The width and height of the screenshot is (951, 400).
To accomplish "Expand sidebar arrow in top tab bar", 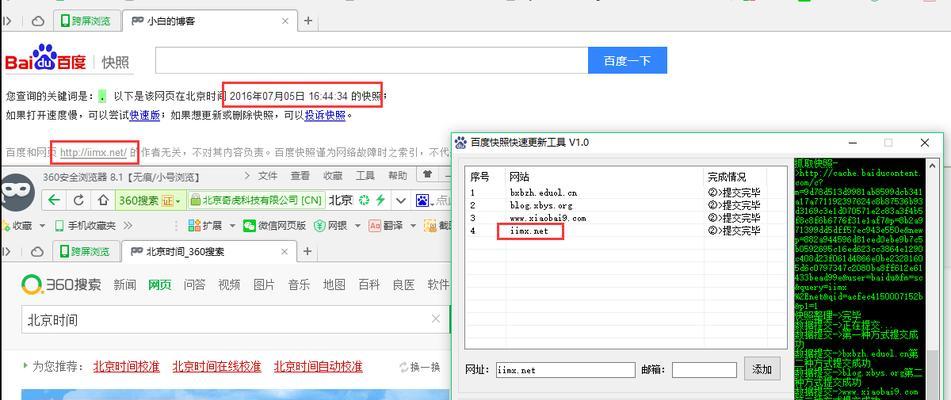I will 7,21.
